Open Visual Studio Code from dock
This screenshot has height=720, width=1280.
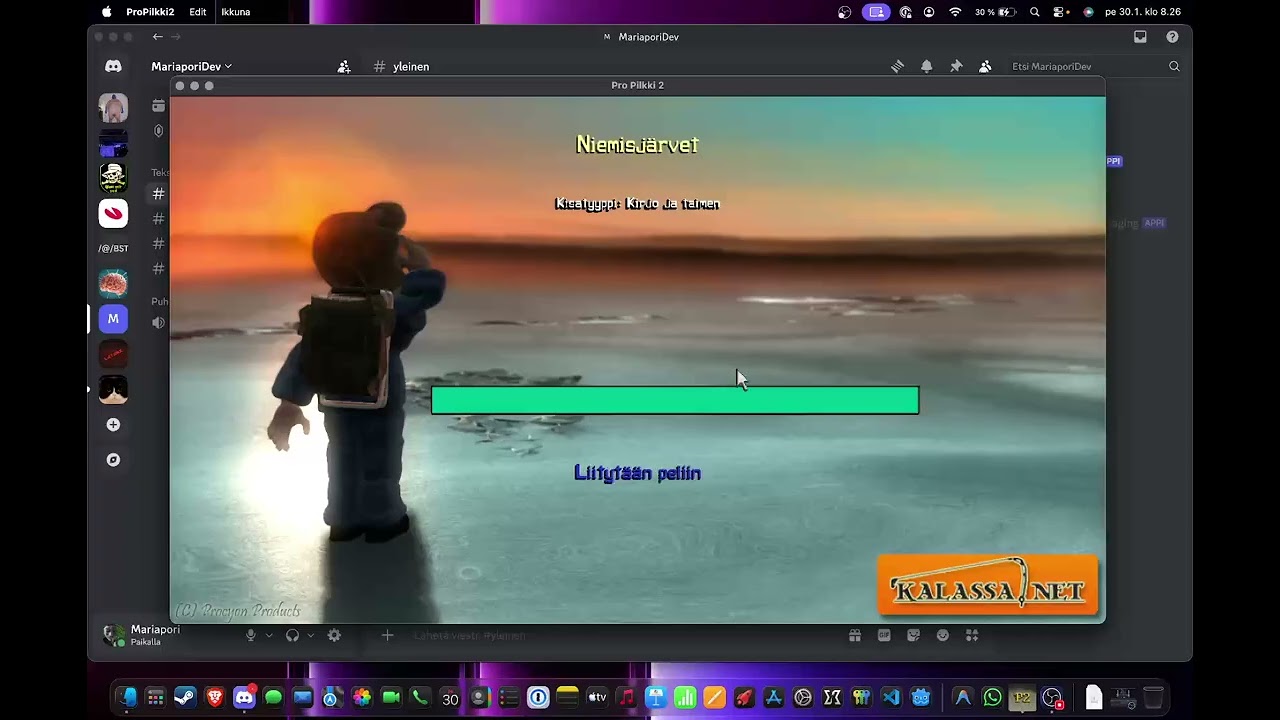point(891,697)
